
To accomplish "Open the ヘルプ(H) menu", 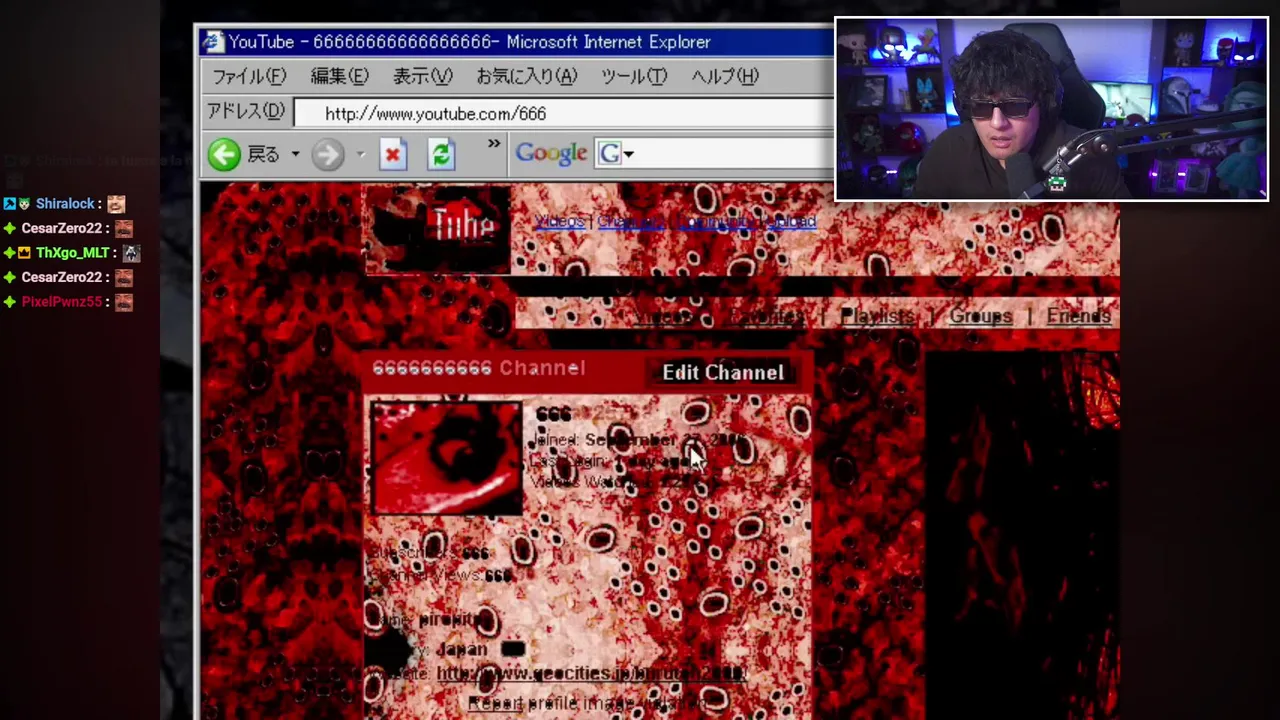I will (x=725, y=76).
